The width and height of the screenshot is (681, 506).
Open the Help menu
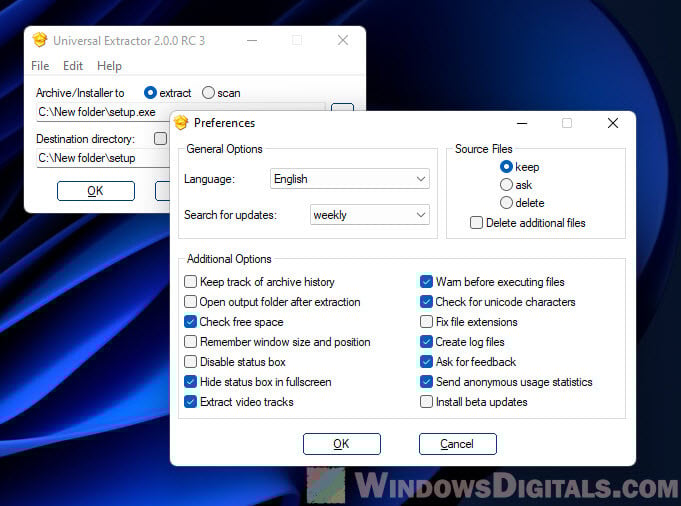click(109, 66)
